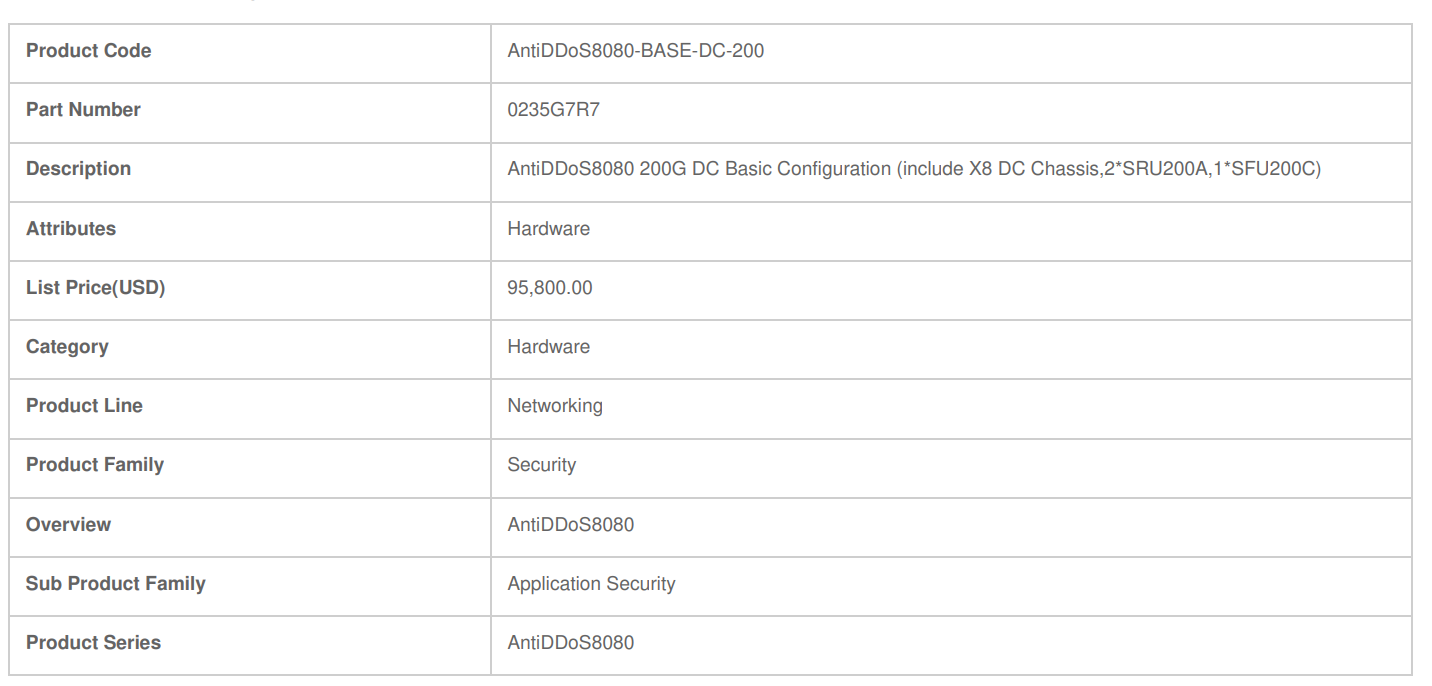
Task: Click the Sub Product Family label
Action: tap(116, 584)
